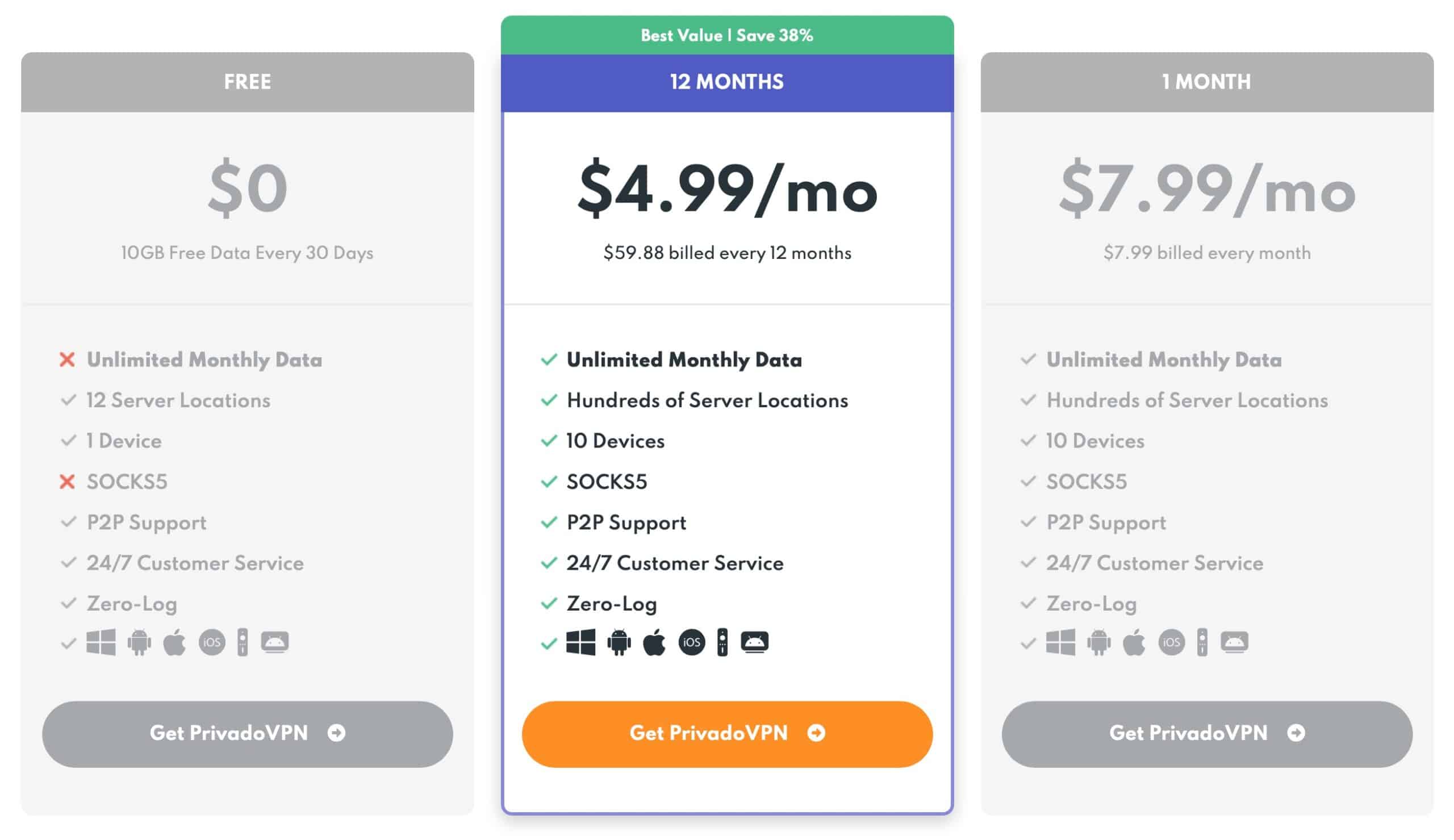Image resolution: width=1454 pixels, height=840 pixels.
Task: Click the $4.99/mo price text
Action: pyautogui.click(x=728, y=189)
